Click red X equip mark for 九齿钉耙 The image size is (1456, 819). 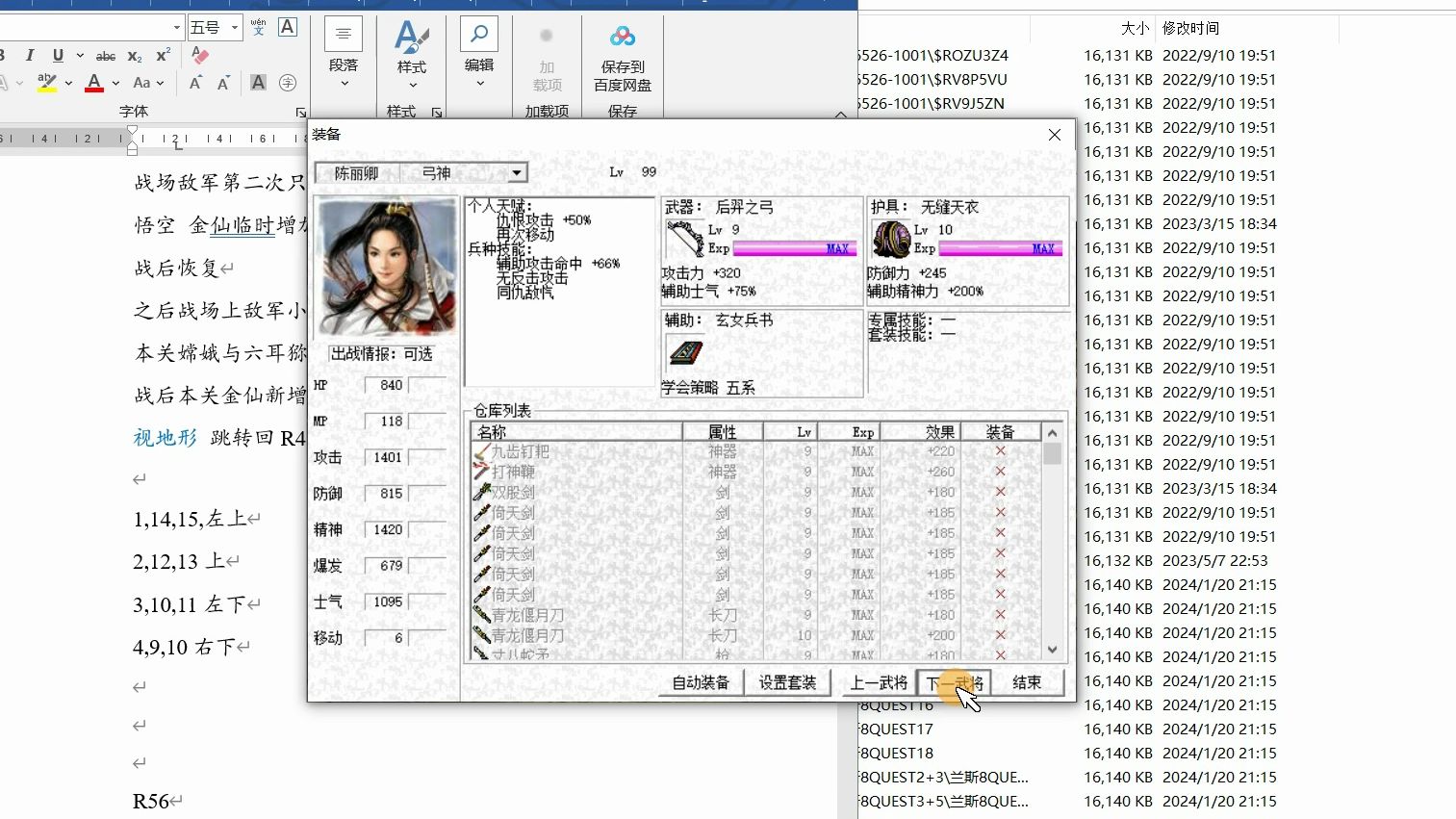click(x=1000, y=451)
